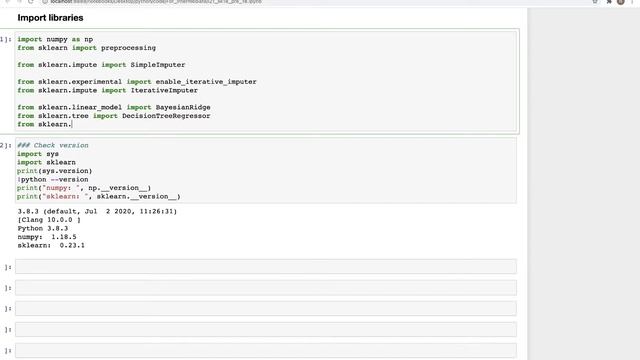
Task: Click the 'from sklearn import preprocessing' line
Action: [x=87, y=48]
